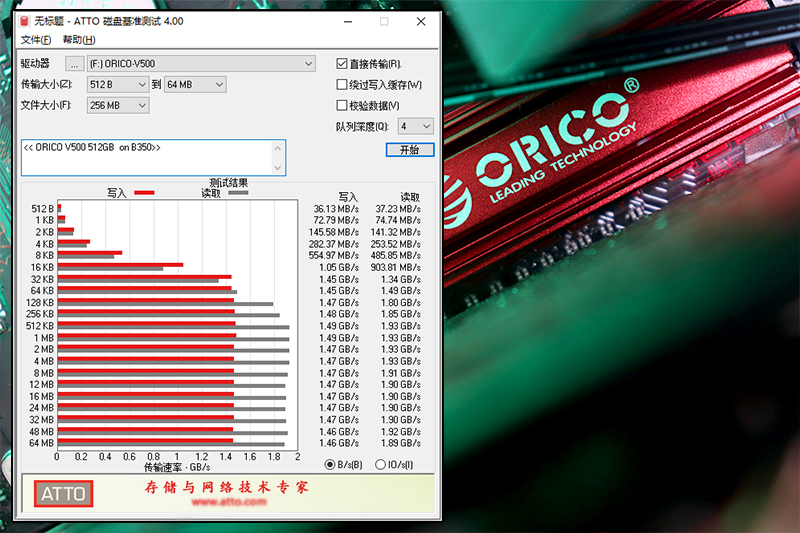The width and height of the screenshot is (800, 533).
Task: Expand the 512 B transfer size start dropdown
Action: pos(118,85)
